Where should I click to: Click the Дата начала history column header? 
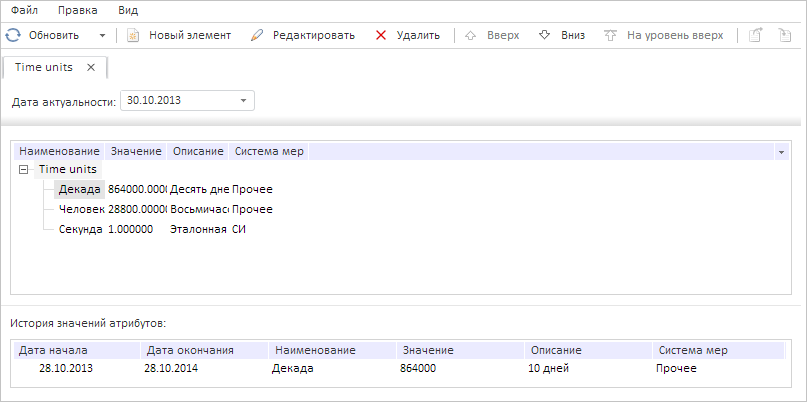[54, 351]
